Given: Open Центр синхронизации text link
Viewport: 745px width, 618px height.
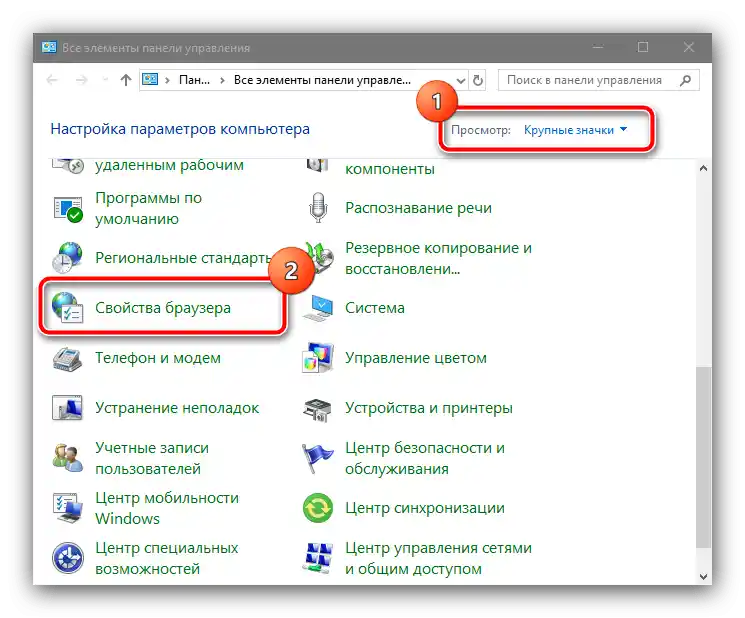Looking at the screenshot, I should (425, 508).
